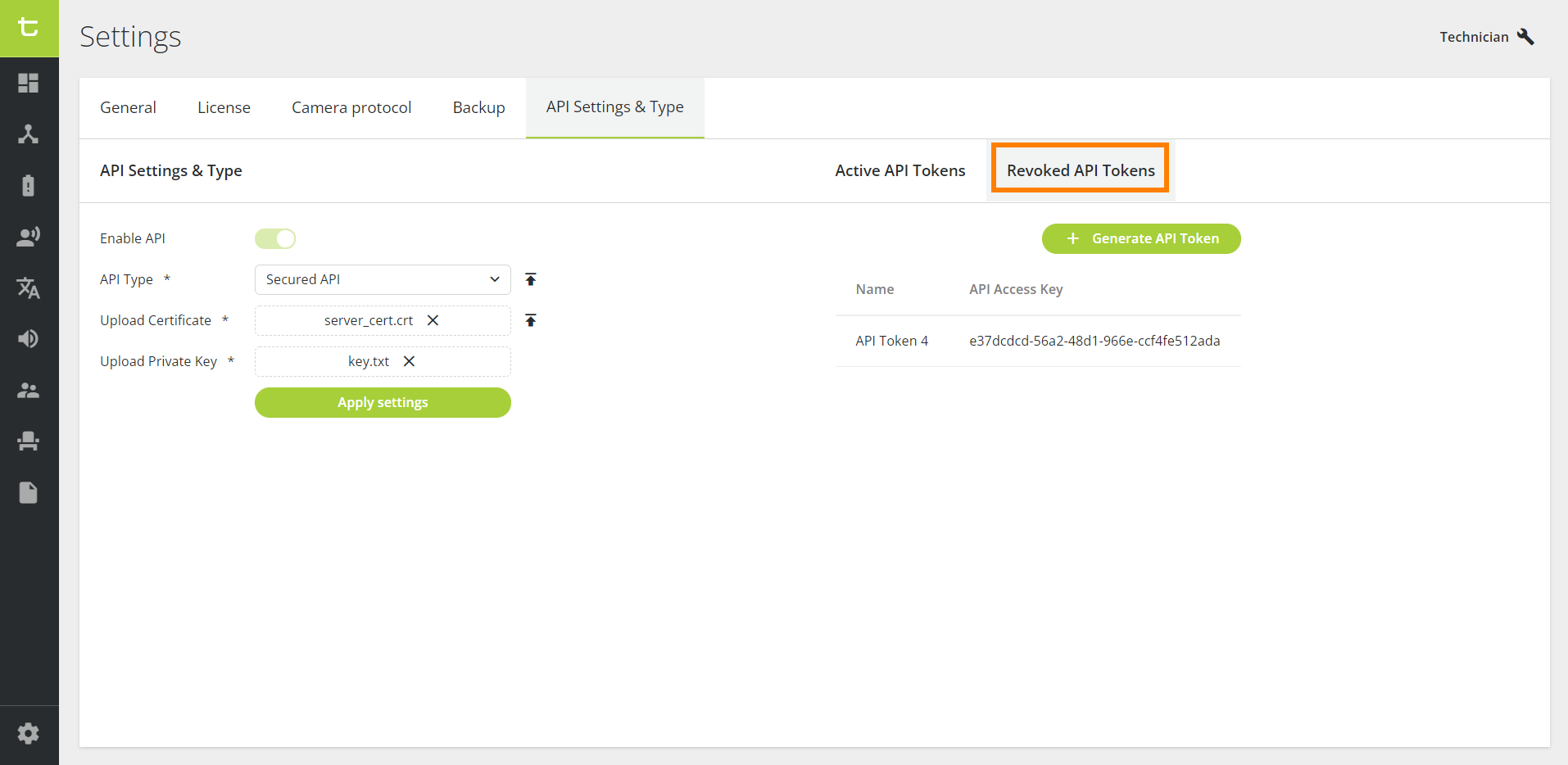Open the language translation sidebar panel

click(29, 288)
